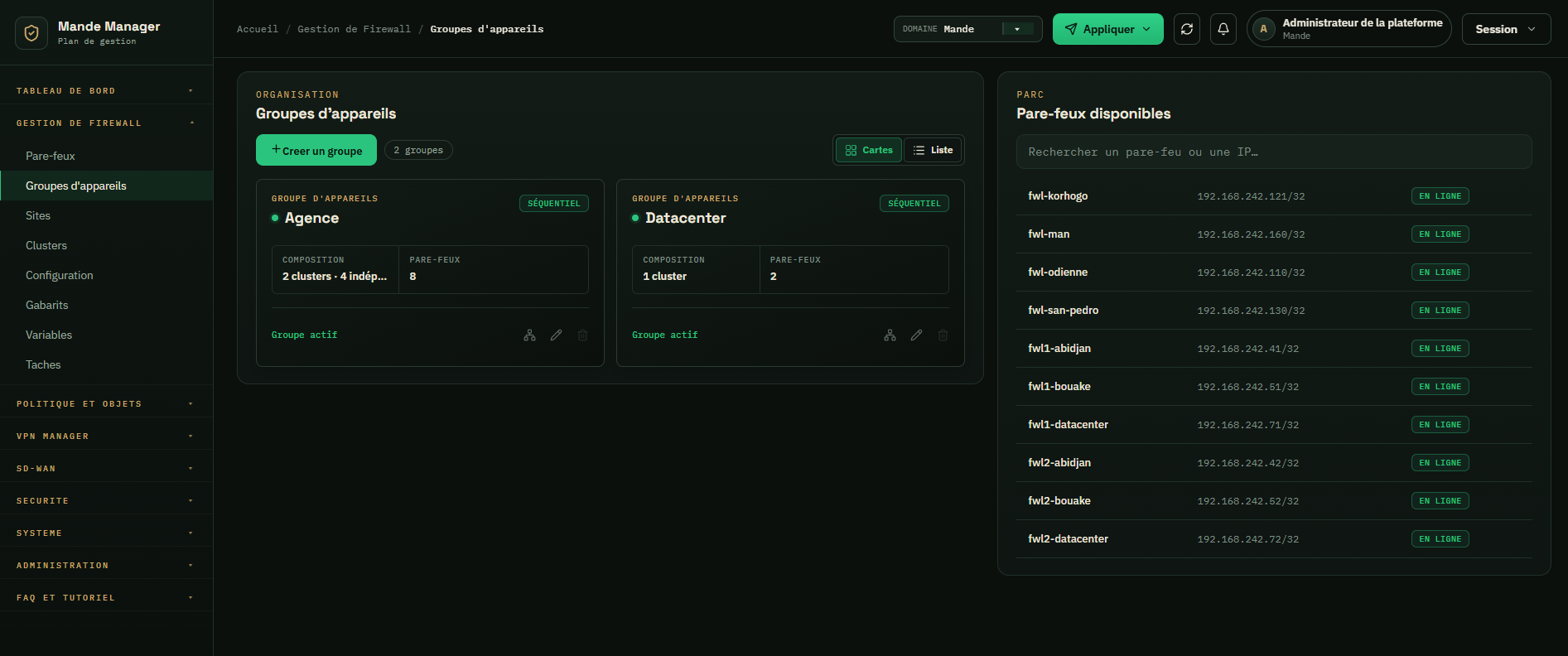Select the fwl-korhogo firewall row
The image size is (1568, 656).
click(1274, 196)
